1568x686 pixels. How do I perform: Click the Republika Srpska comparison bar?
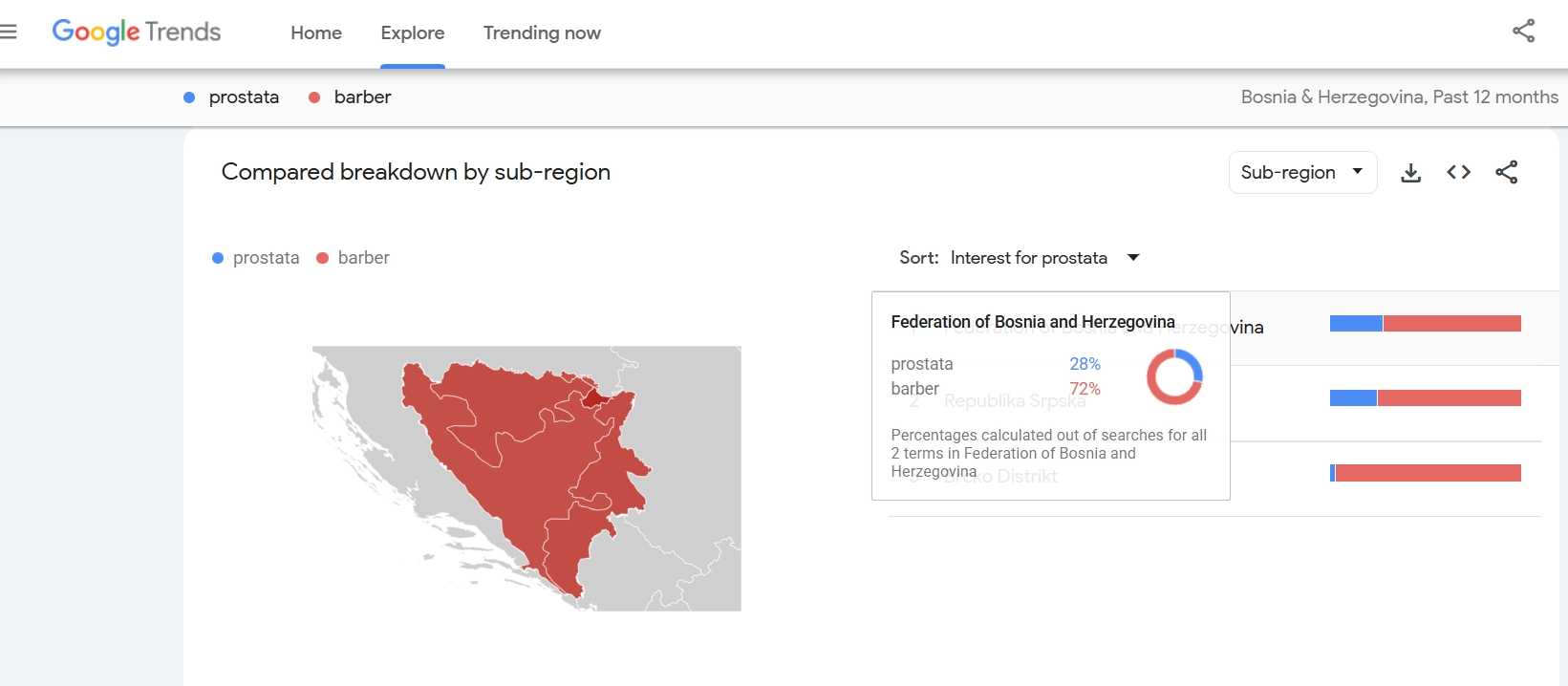(1425, 398)
